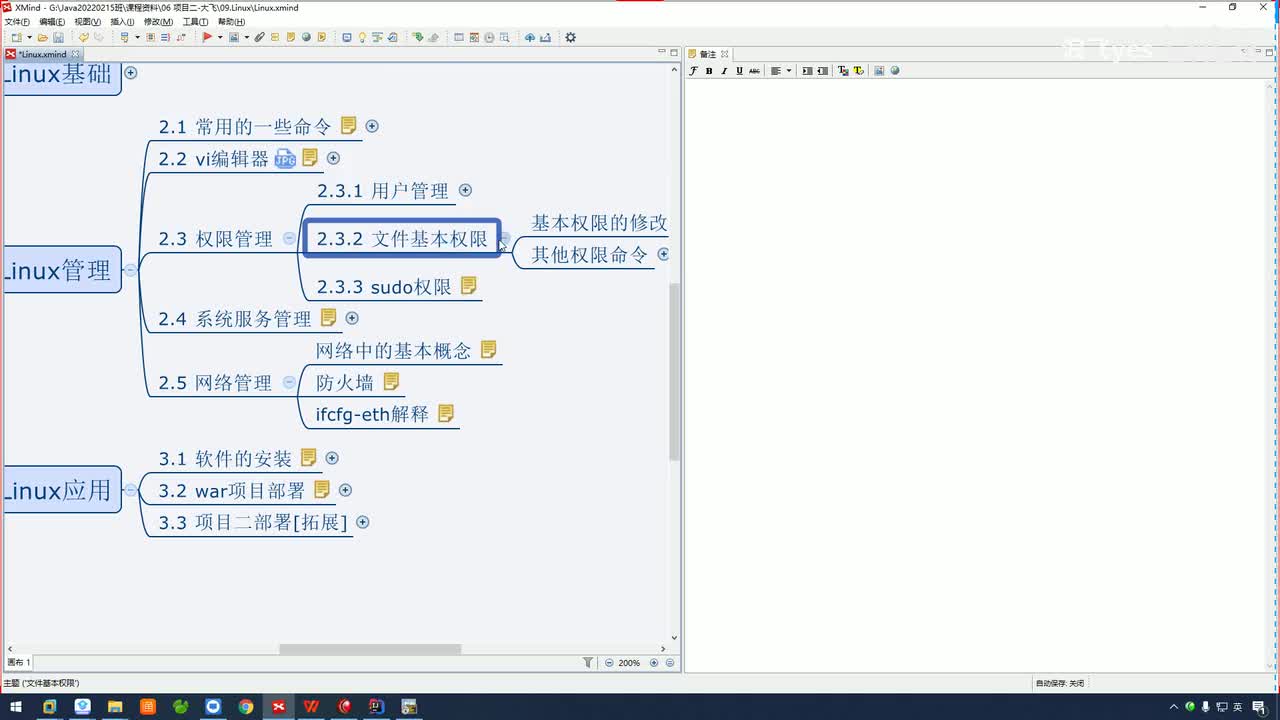Open note icon on 网络中的基本概念
1280x720 pixels.
[488, 350]
